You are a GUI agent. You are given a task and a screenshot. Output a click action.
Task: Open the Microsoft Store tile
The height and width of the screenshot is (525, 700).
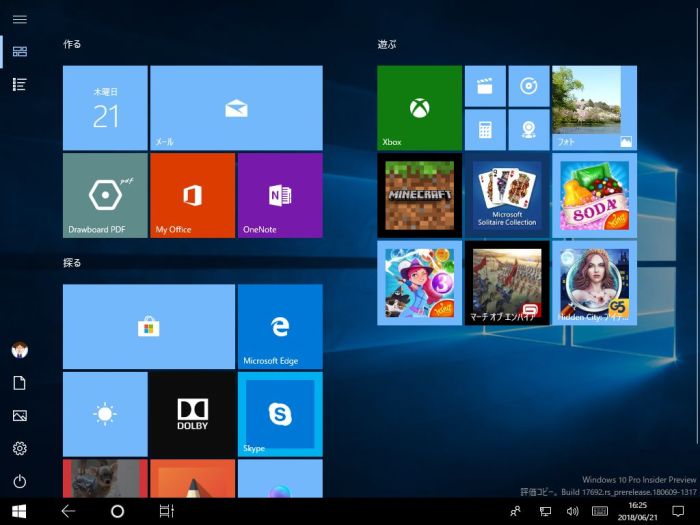(149, 326)
